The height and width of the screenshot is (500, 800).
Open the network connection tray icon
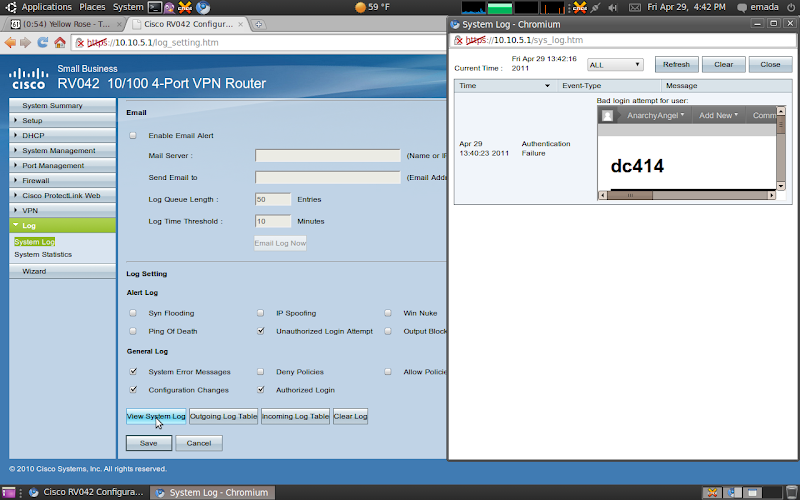point(595,7)
